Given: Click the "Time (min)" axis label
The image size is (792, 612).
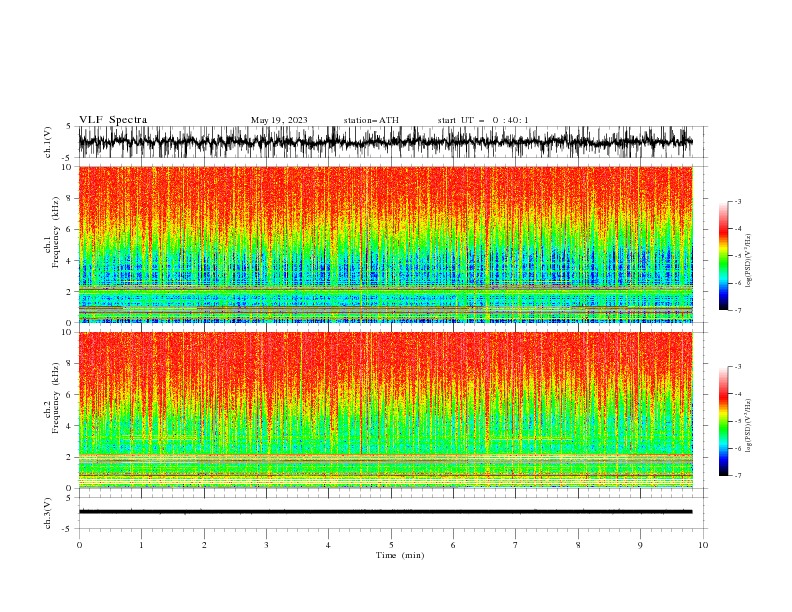Looking at the screenshot, I should coord(400,555).
